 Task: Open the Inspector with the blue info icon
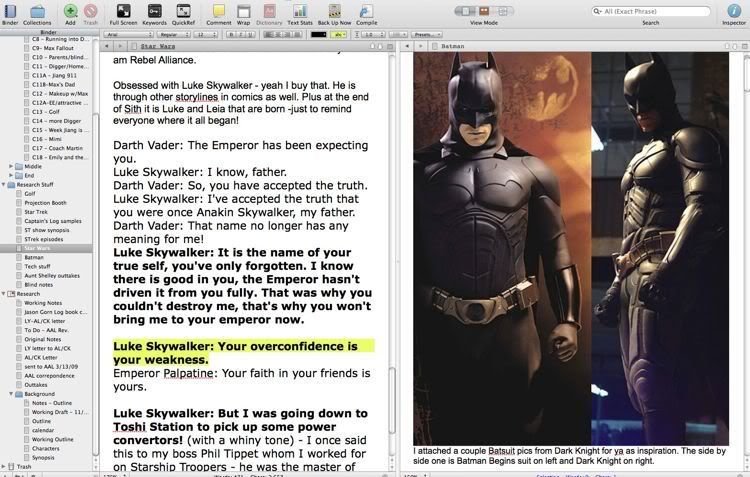734,11
